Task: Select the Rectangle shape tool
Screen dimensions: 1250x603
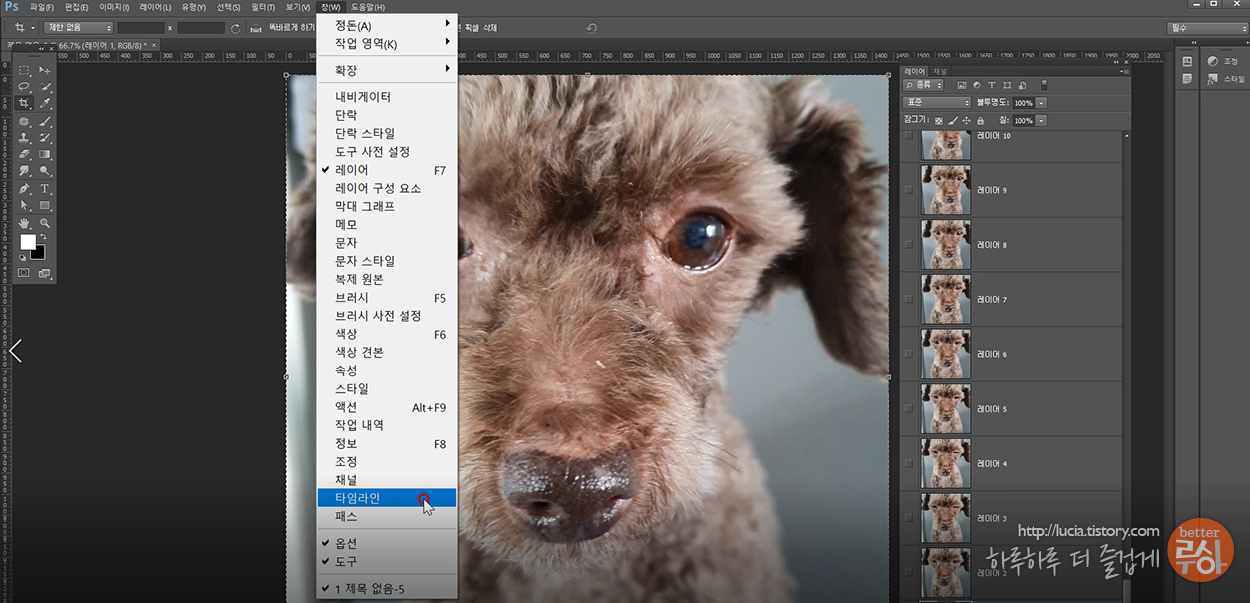Action: (x=45, y=204)
